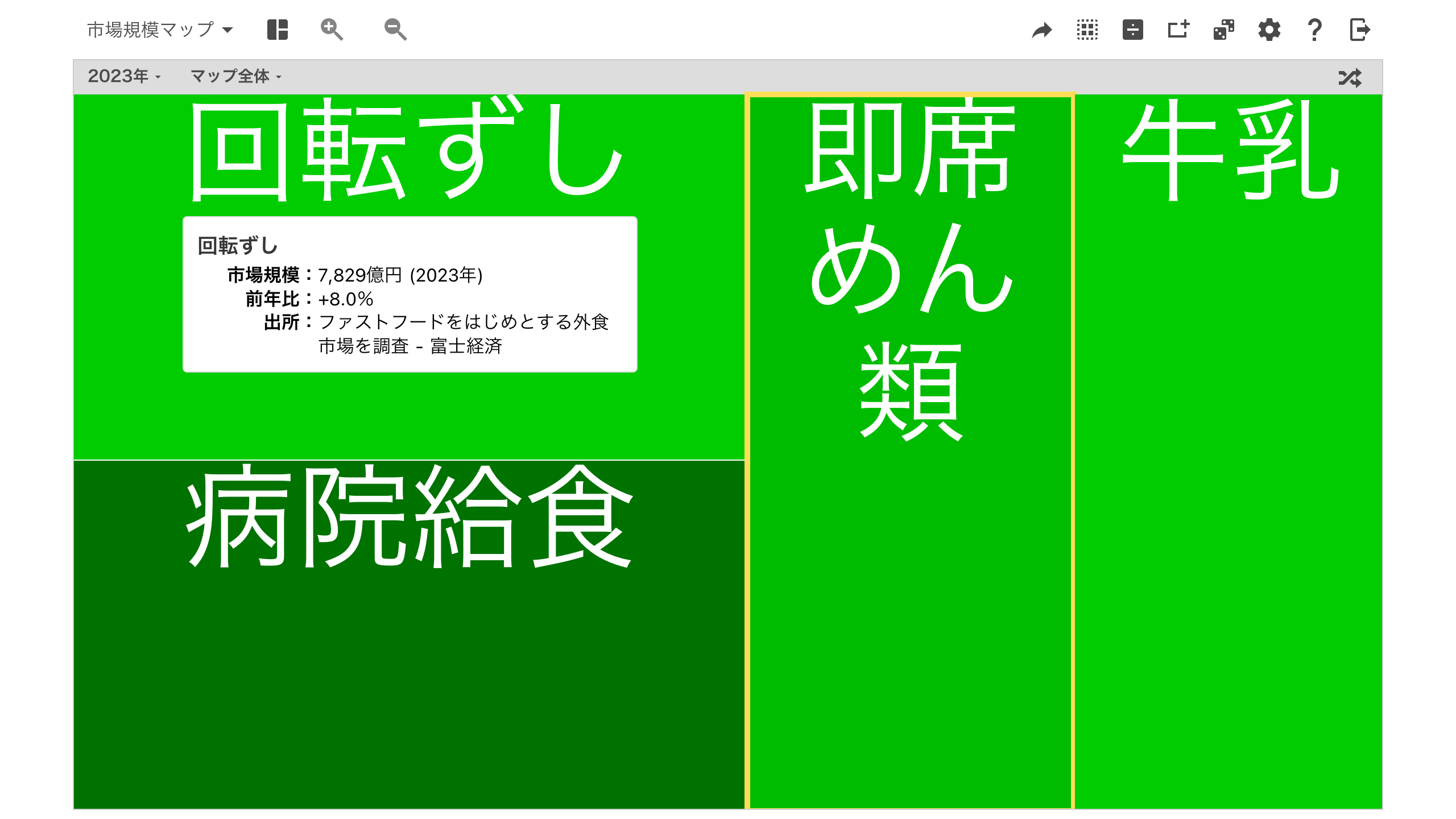Click the dotted grid selection icon
This screenshot has height=819, width=1456.
tap(1087, 30)
